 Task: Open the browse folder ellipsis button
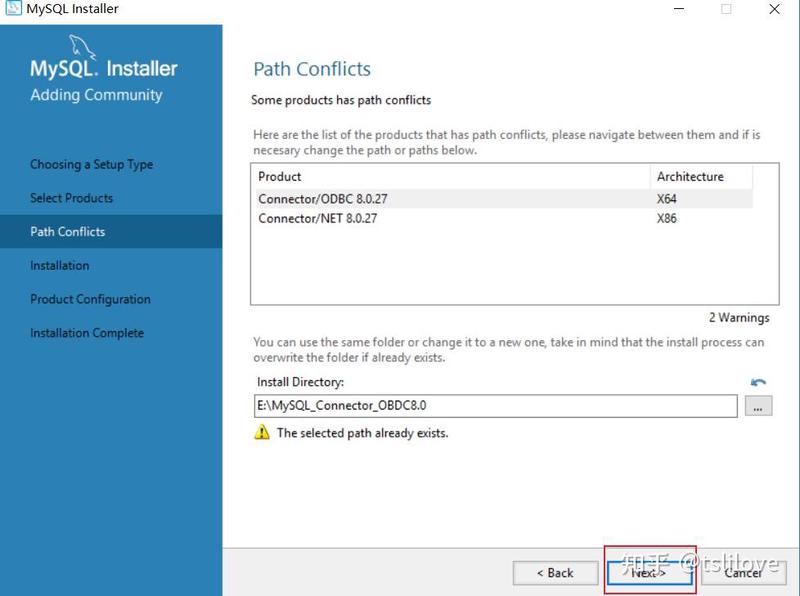pos(758,406)
